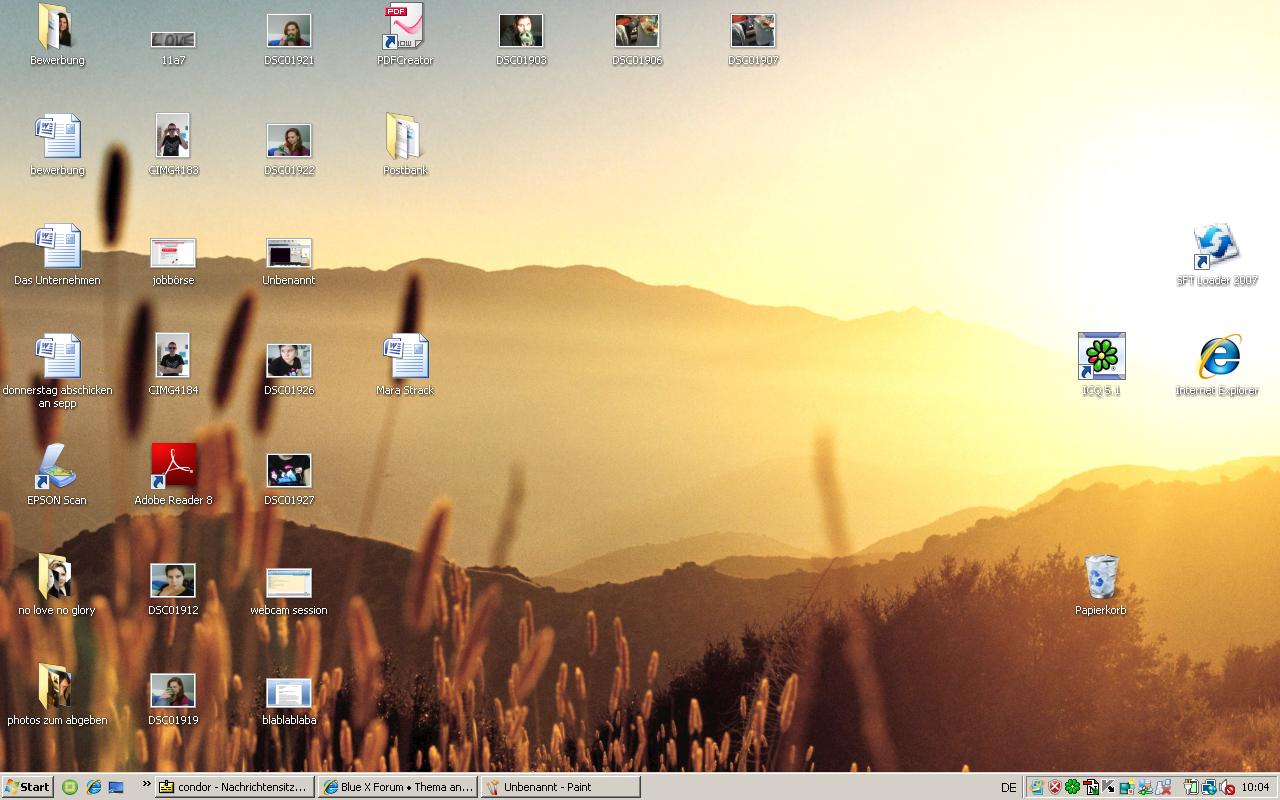The height and width of the screenshot is (800, 1280).
Task: Open the ICQ 5.1 shortcut
Action: point(1101,357)
